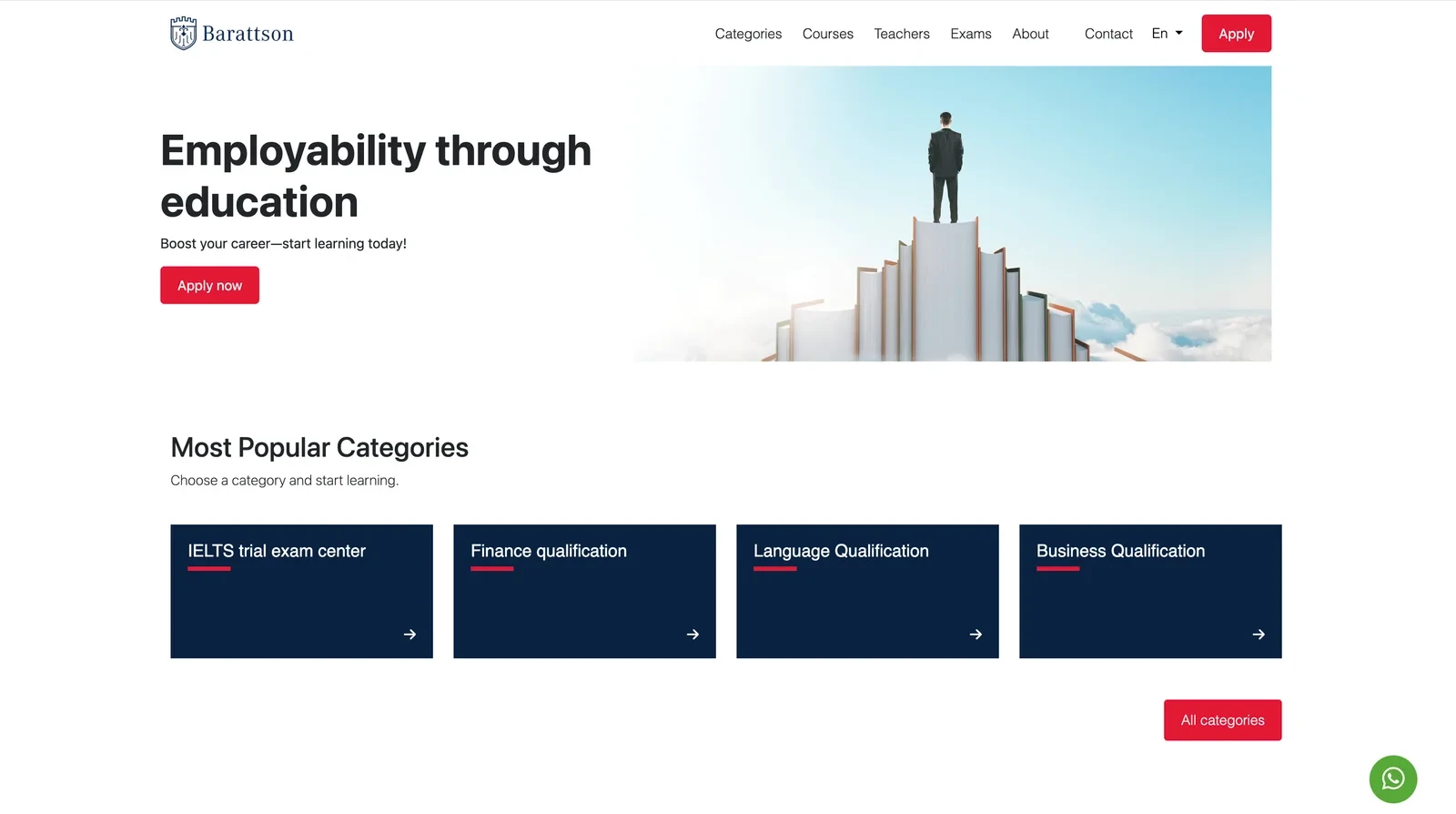Click the Apply now button
This screenshot has height=814, width=1456.
click(209, 285)
